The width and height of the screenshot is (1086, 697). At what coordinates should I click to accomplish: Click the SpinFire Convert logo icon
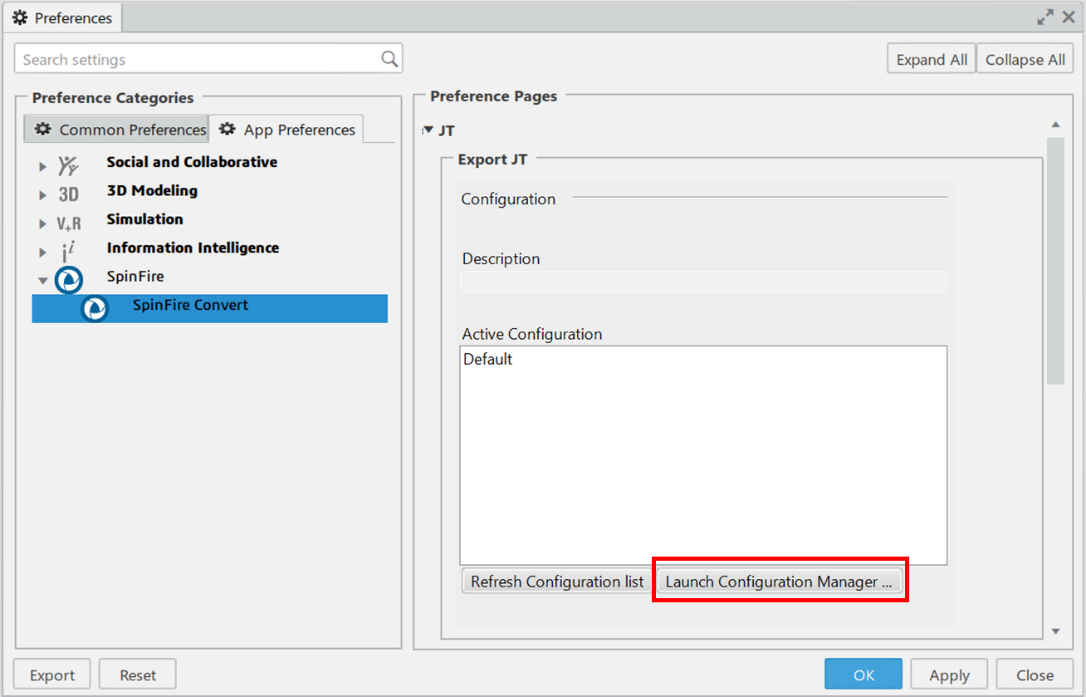point(95,308)
